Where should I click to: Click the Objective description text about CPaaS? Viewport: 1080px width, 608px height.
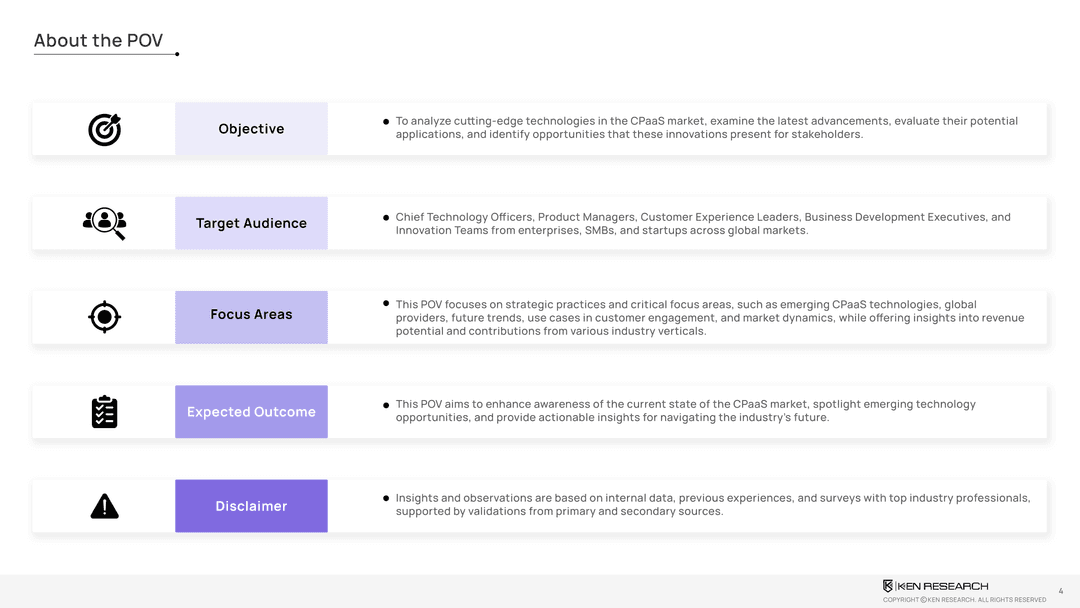706,128
